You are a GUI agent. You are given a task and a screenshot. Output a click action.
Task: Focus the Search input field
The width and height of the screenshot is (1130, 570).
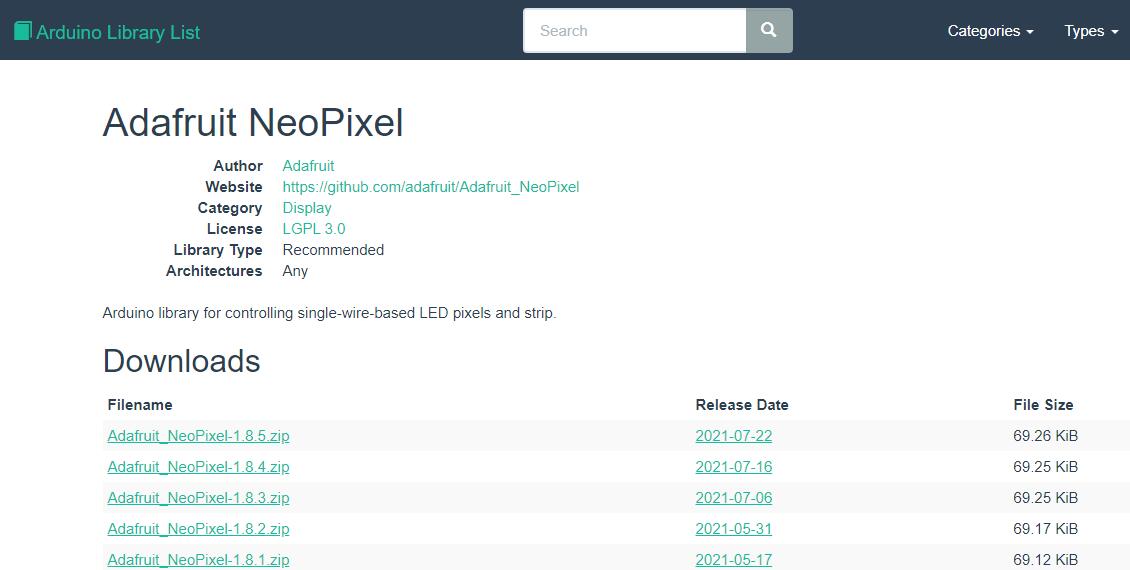(634, 30)
